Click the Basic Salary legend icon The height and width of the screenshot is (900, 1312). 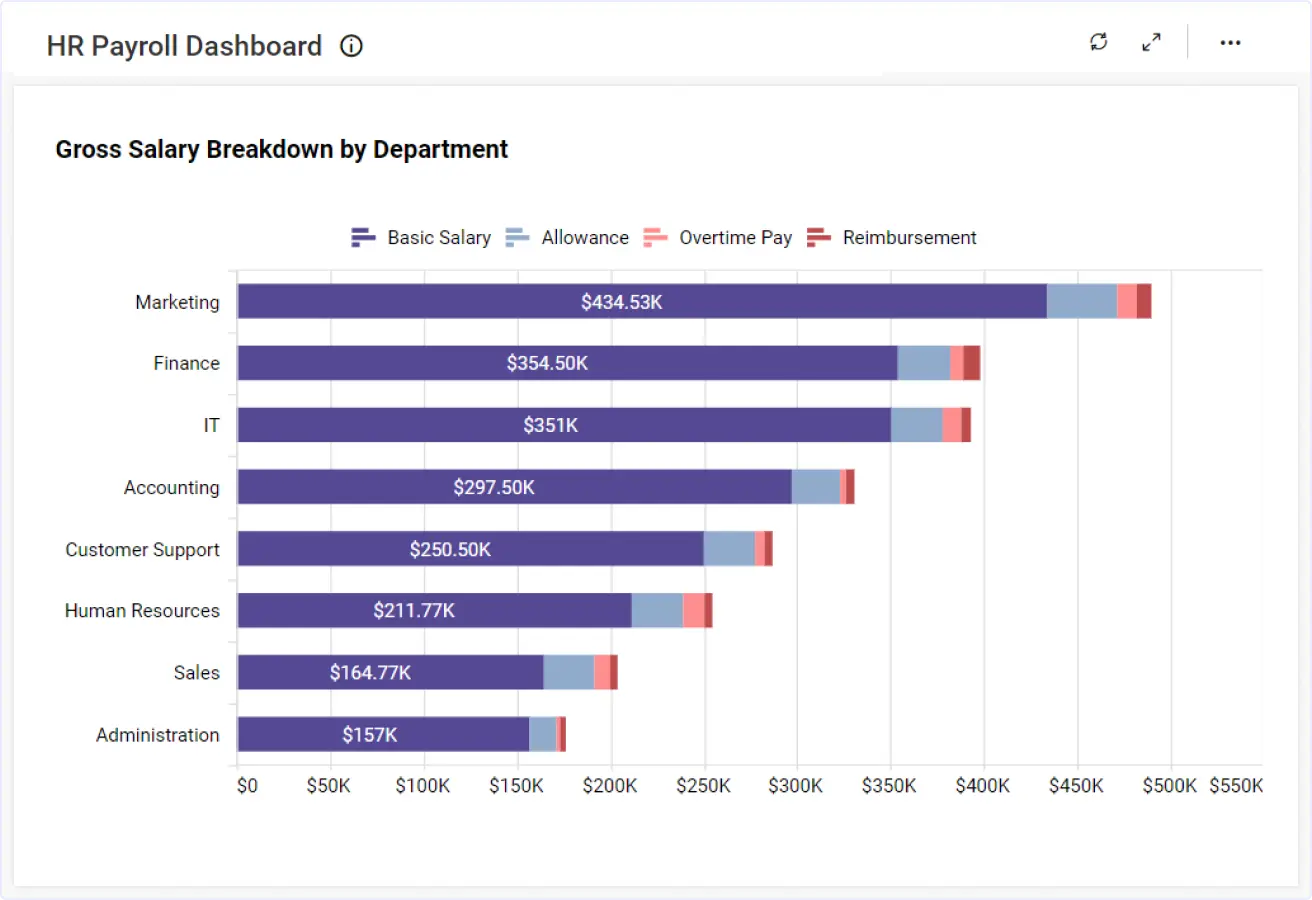tap(363, 238)
